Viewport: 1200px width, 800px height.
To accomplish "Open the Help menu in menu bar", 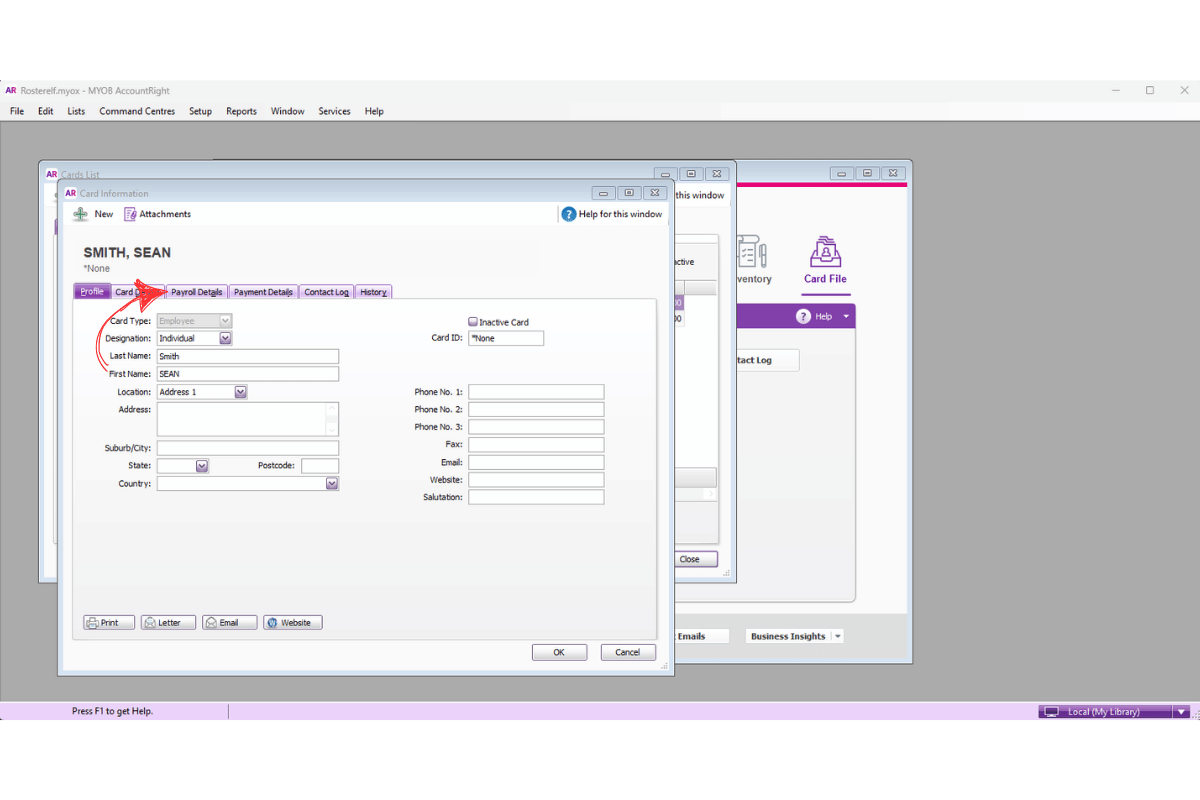I will coord(374,111).
